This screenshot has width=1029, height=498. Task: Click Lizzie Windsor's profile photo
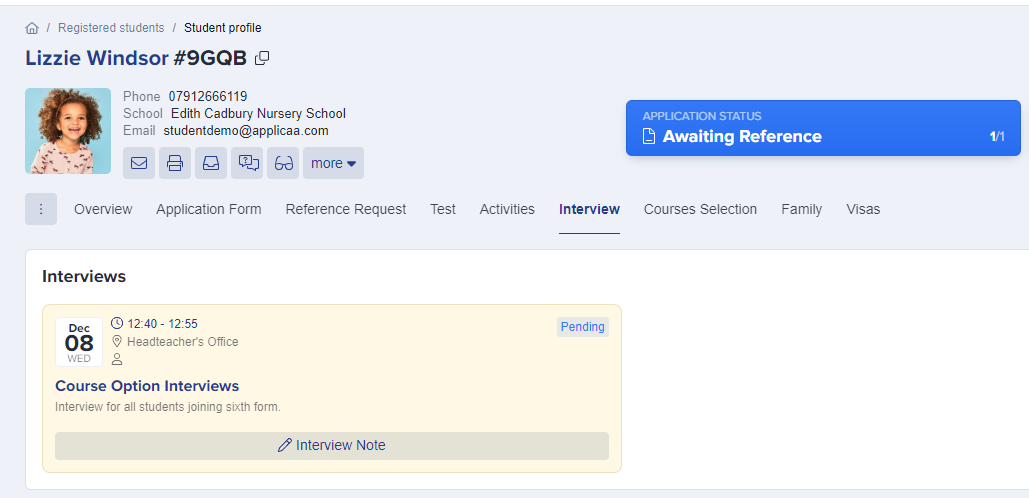tap(68, 131)
